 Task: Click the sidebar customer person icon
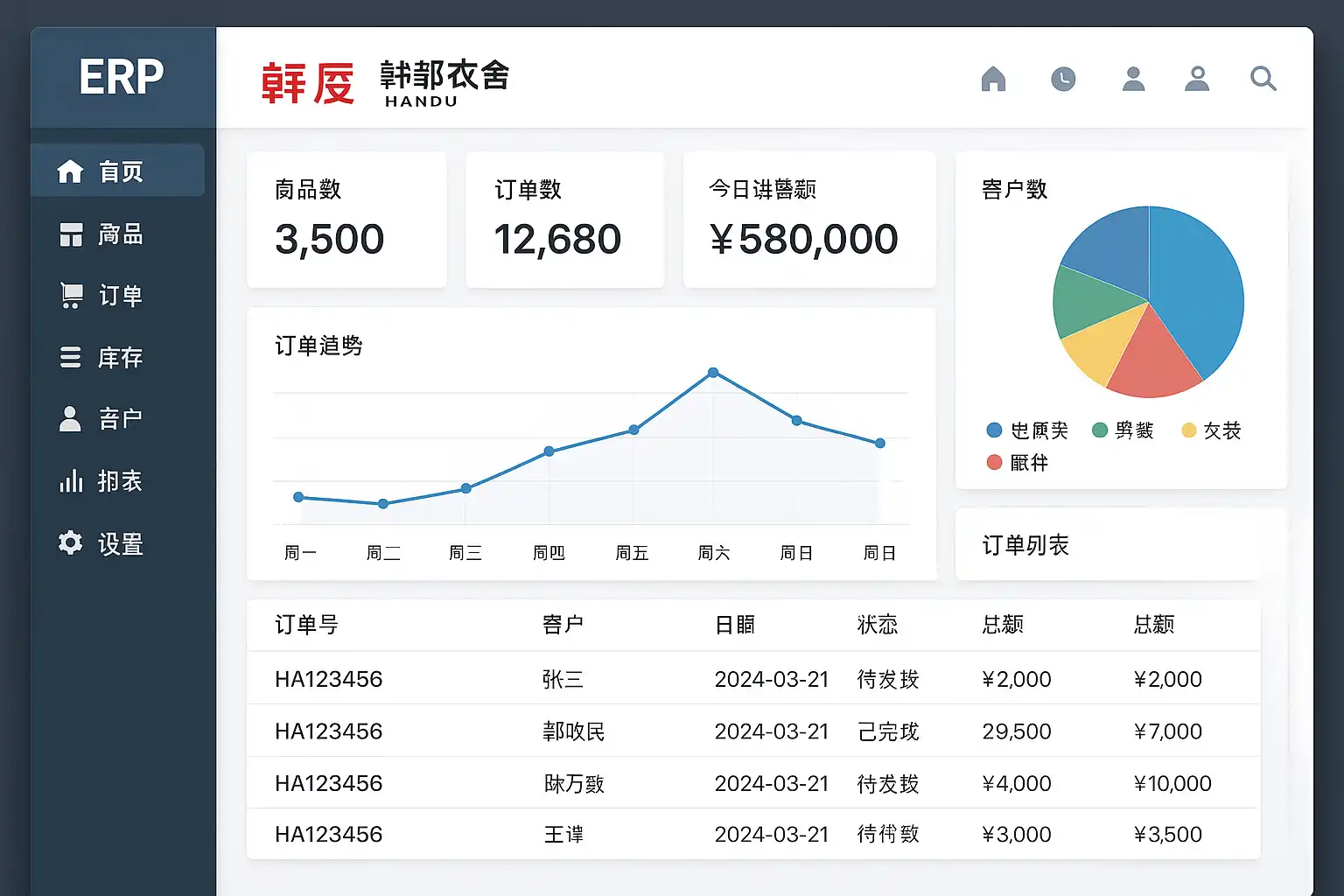tap(70, 419)
